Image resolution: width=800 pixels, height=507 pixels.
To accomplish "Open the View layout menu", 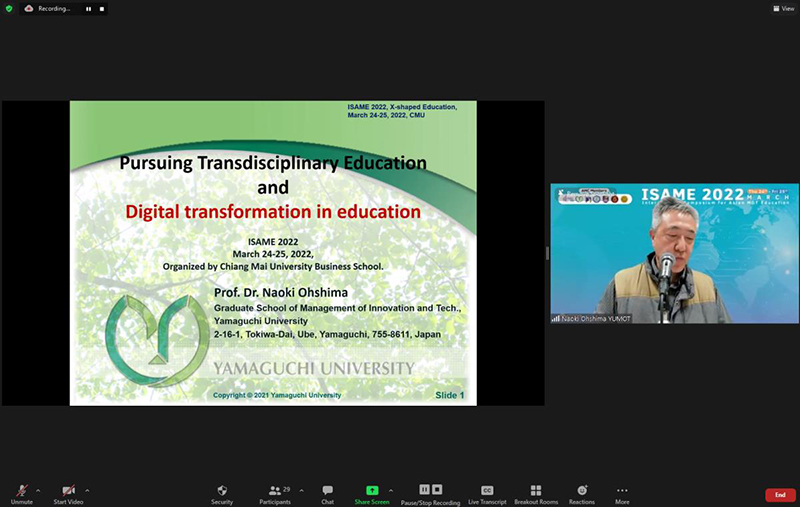I will coord(784,9).
